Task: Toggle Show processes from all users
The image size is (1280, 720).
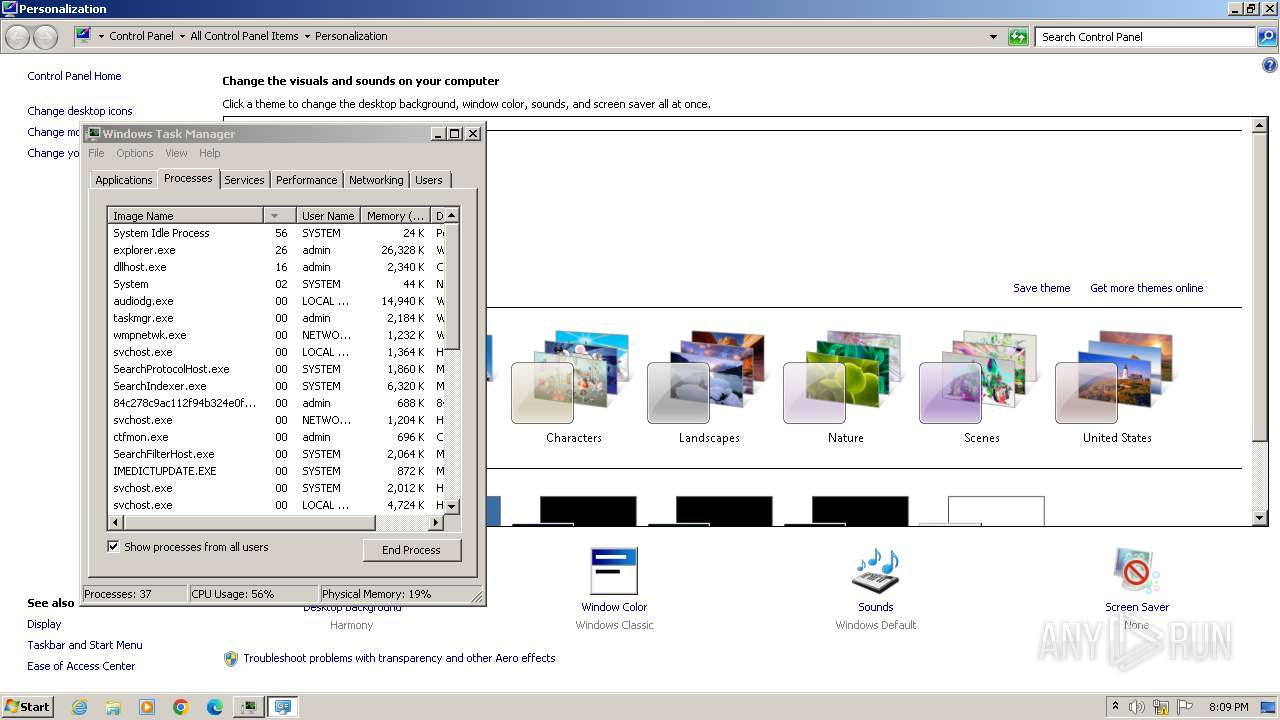Action: (x=113, y=547)
